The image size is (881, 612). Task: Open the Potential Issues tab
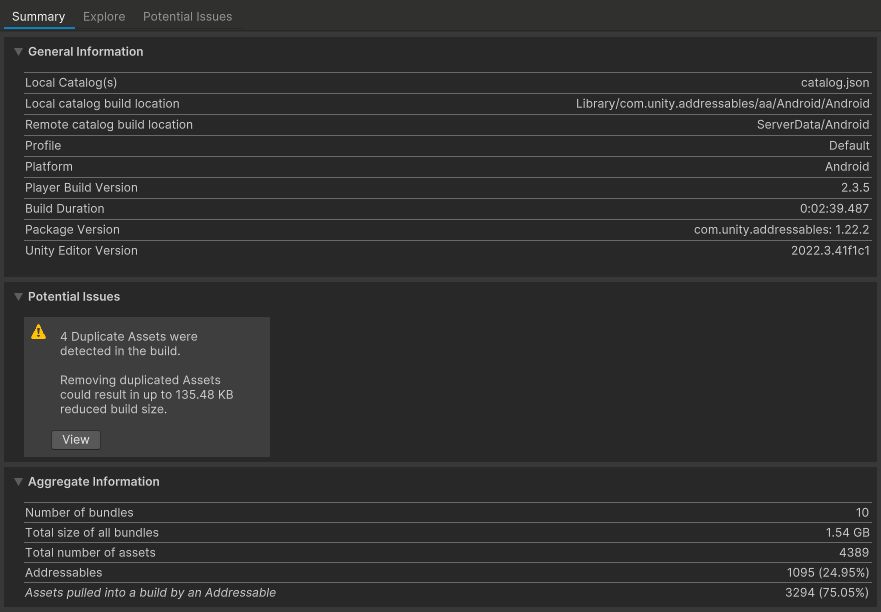pos(187,16)
